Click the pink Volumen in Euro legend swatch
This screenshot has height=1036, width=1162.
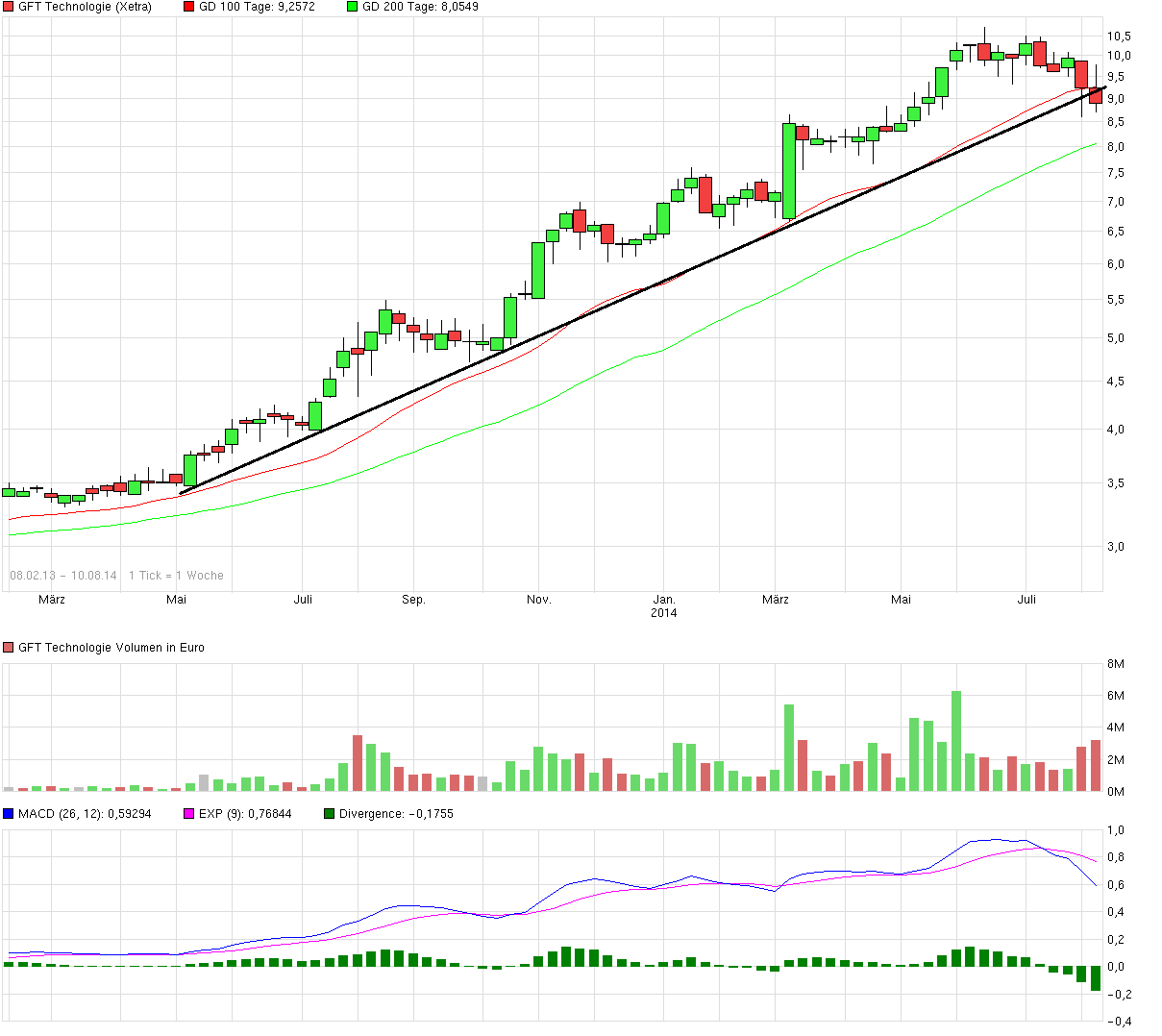tap(8, 647)
